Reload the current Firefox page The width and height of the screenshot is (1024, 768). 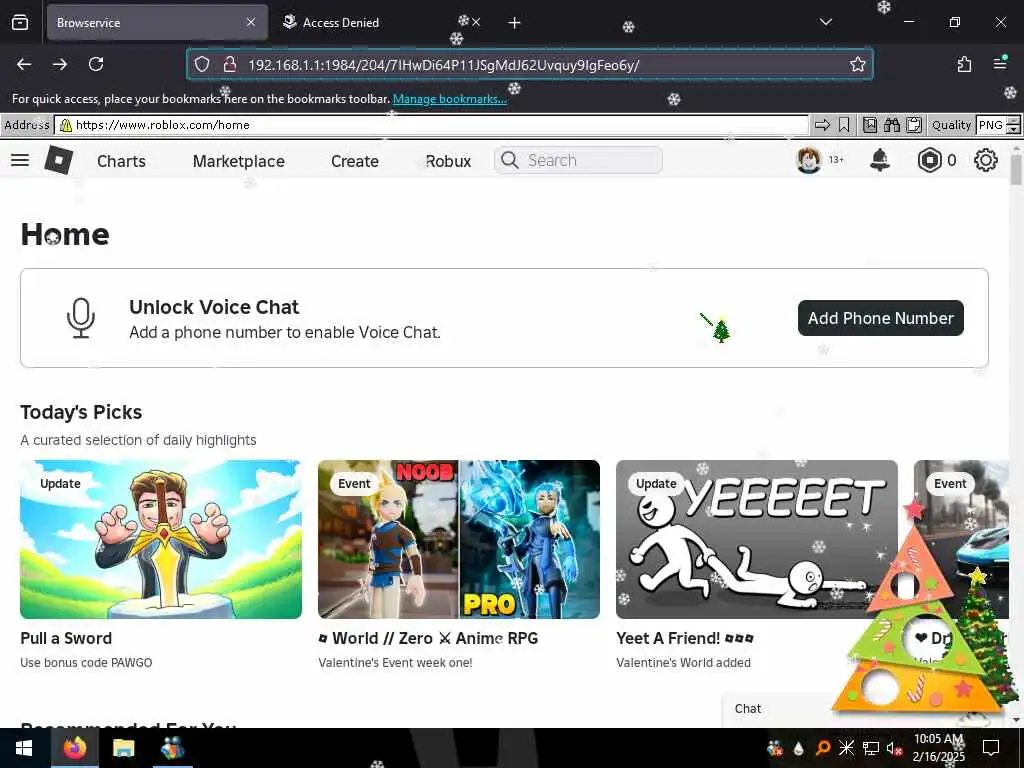pyautogui.click(x=96, y=64)
